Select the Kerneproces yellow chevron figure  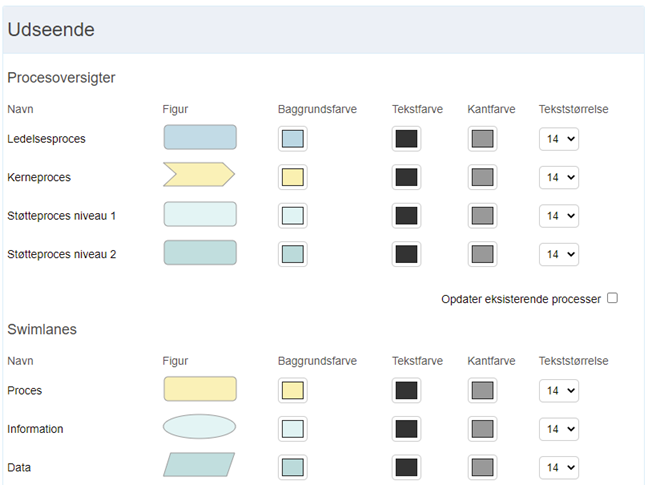tap(199, 174)
